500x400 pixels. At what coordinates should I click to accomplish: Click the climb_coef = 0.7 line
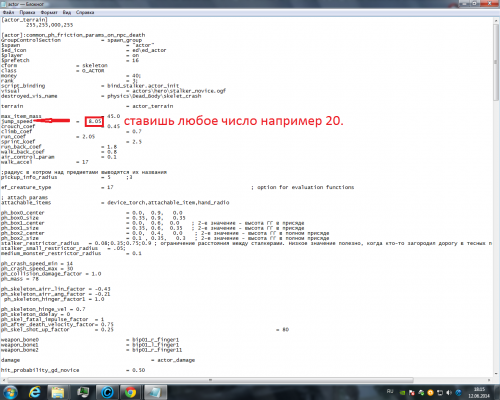(x=71, y=131)
